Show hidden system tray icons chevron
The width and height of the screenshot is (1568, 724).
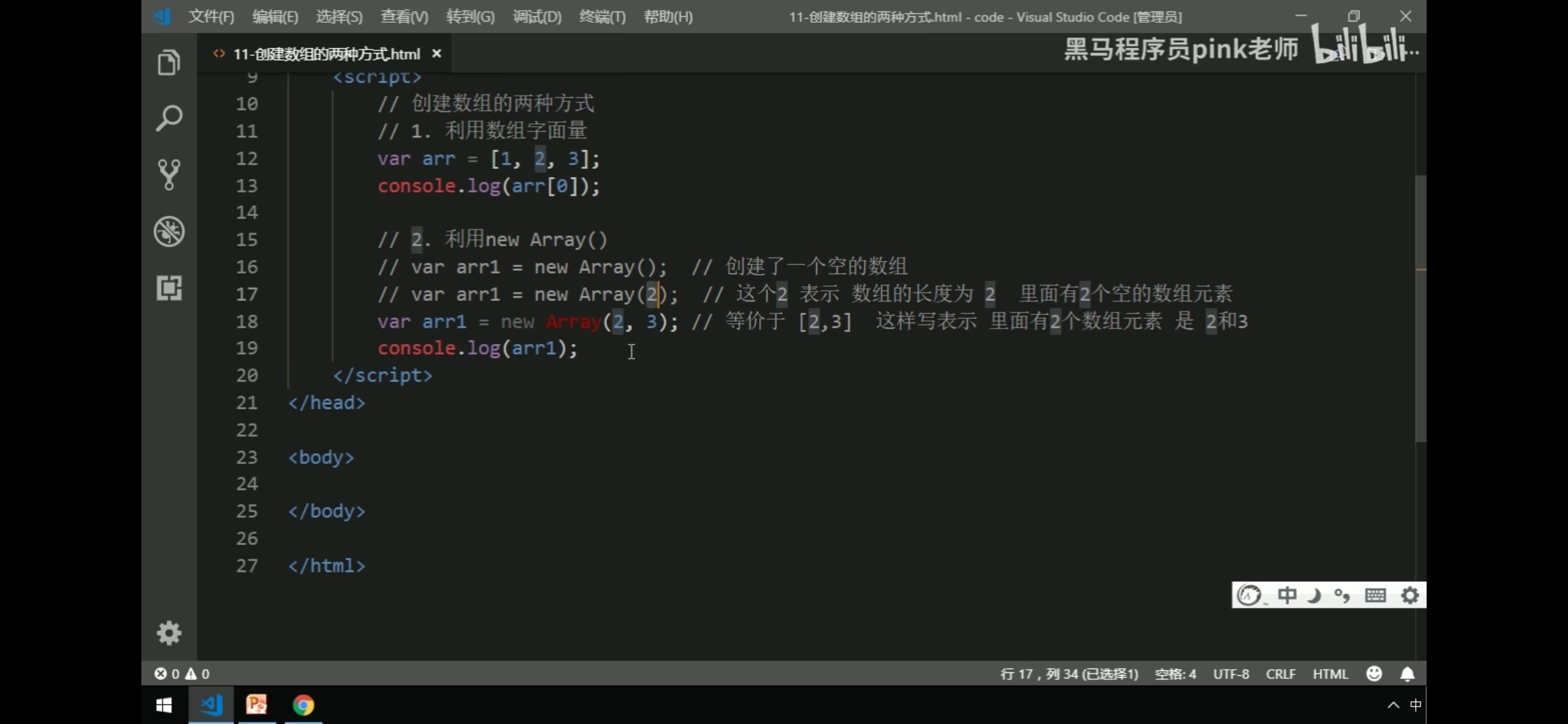click(x=1393, y=705)
